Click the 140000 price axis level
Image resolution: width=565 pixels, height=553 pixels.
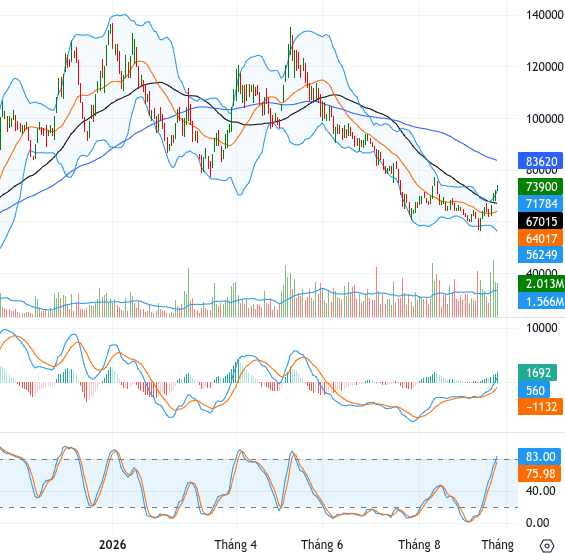pos(544,15)
